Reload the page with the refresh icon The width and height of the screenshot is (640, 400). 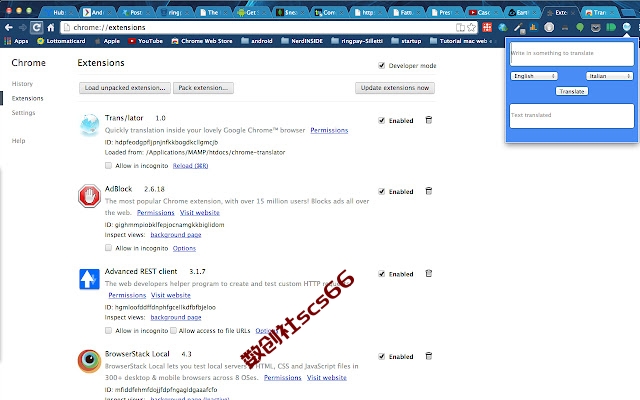click(x=36, y=27)
